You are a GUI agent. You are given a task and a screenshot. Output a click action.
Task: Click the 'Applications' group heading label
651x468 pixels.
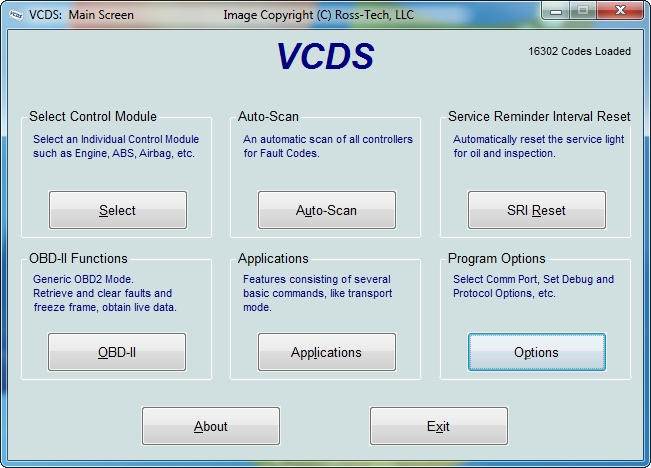click(273, 258)
